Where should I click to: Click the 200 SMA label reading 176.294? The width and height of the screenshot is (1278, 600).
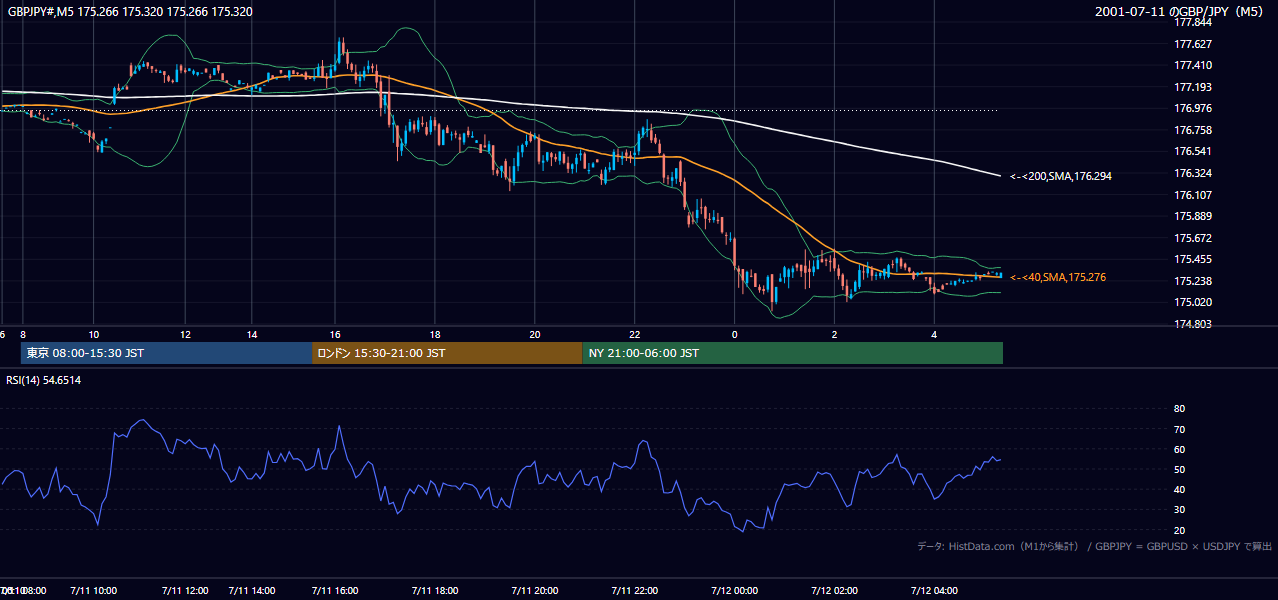[x=1061, y=176]
